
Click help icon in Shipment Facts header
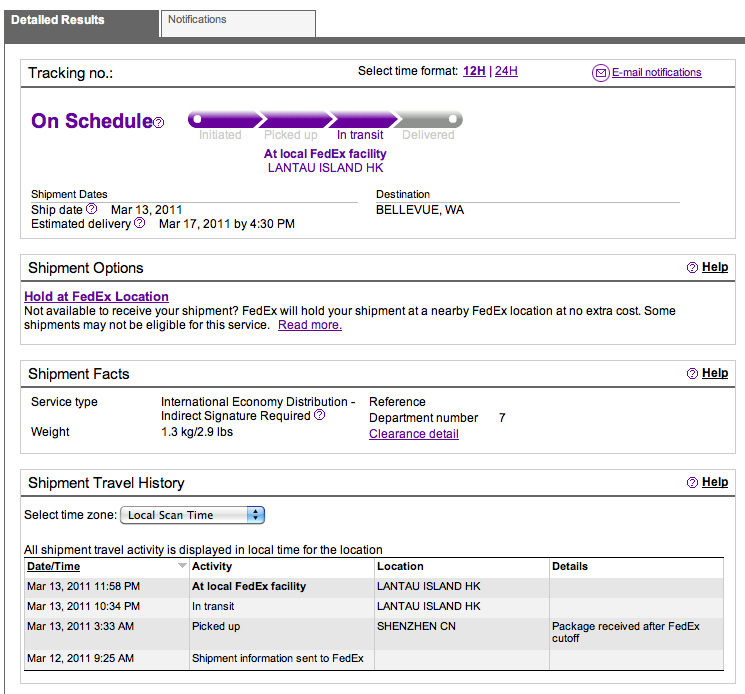click(x=692, y=373)
